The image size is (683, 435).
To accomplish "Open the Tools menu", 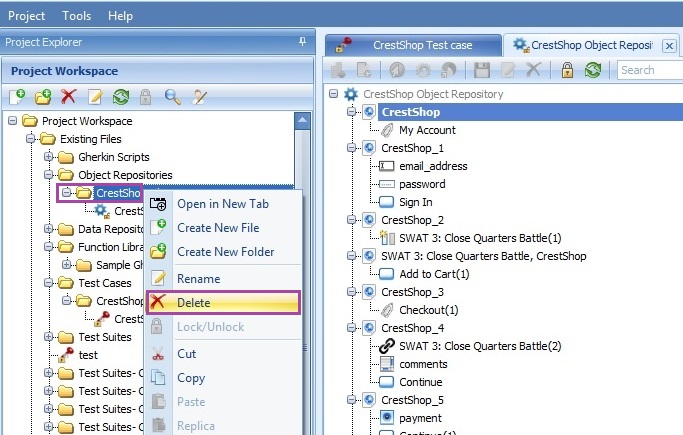I will point(77,16).
